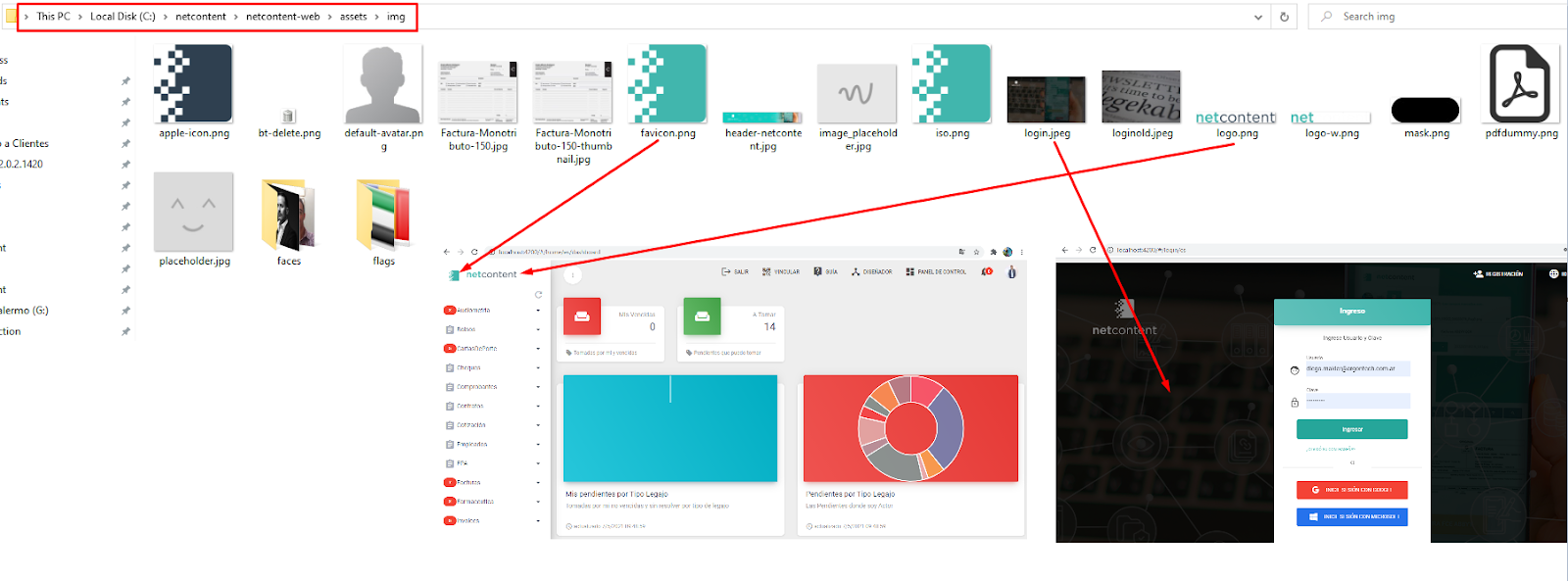Click netcontent-web in the breadcrumb
The width and height of the screenshot is (1568, 581).
tap(282, 17)
